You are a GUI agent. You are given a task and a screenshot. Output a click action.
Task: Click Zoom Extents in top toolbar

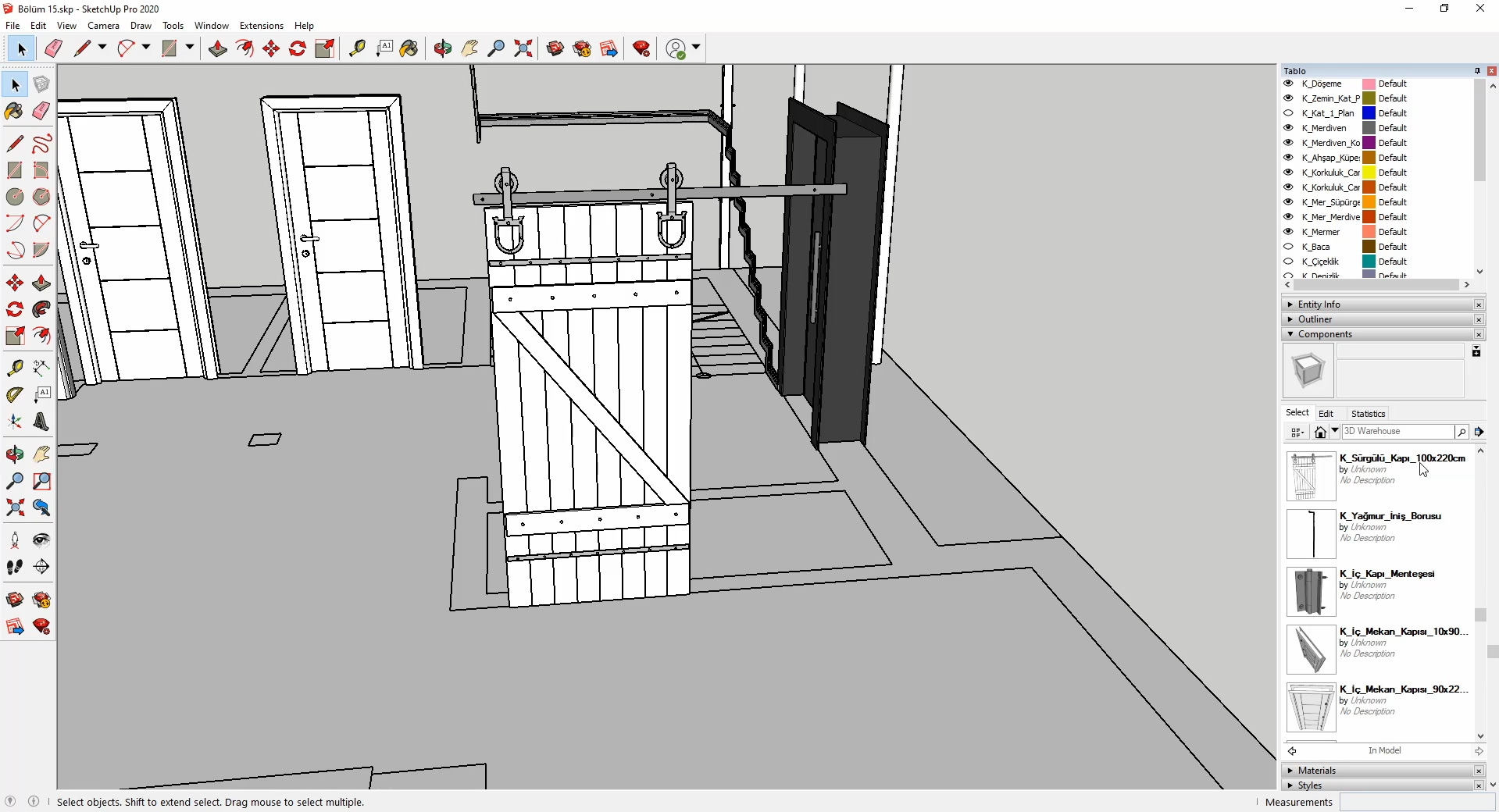coord(523,49)
